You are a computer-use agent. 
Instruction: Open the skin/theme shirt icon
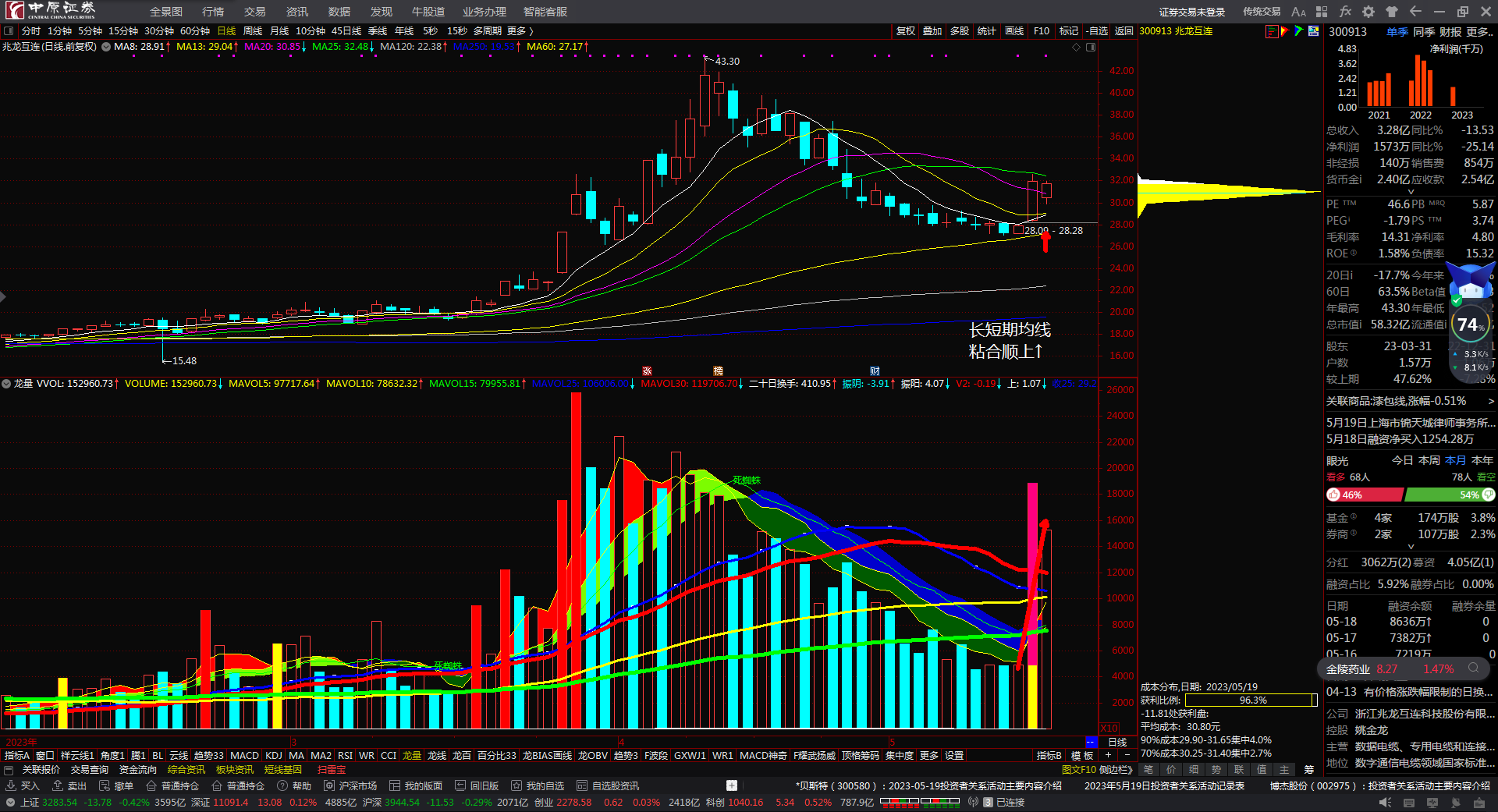click(1392, 12)
